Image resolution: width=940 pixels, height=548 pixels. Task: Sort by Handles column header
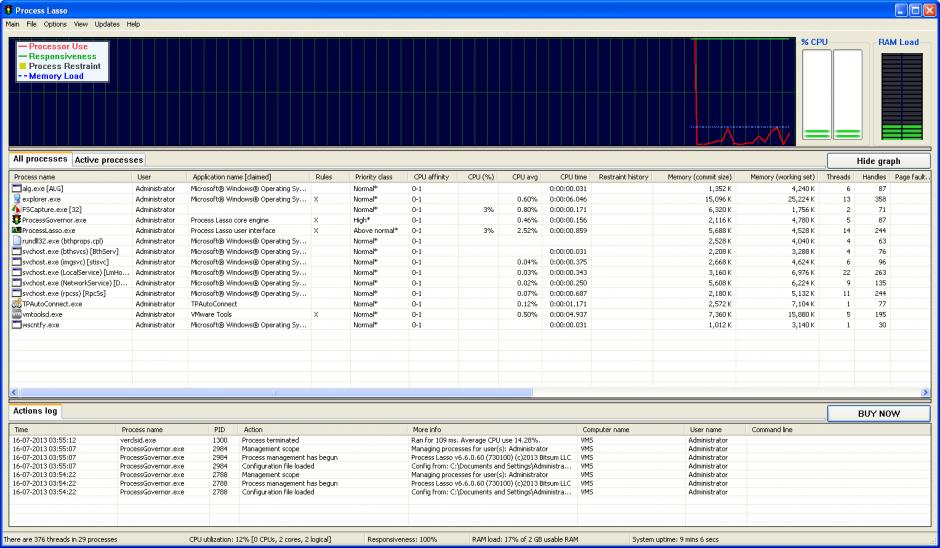(x=873, y=177)
